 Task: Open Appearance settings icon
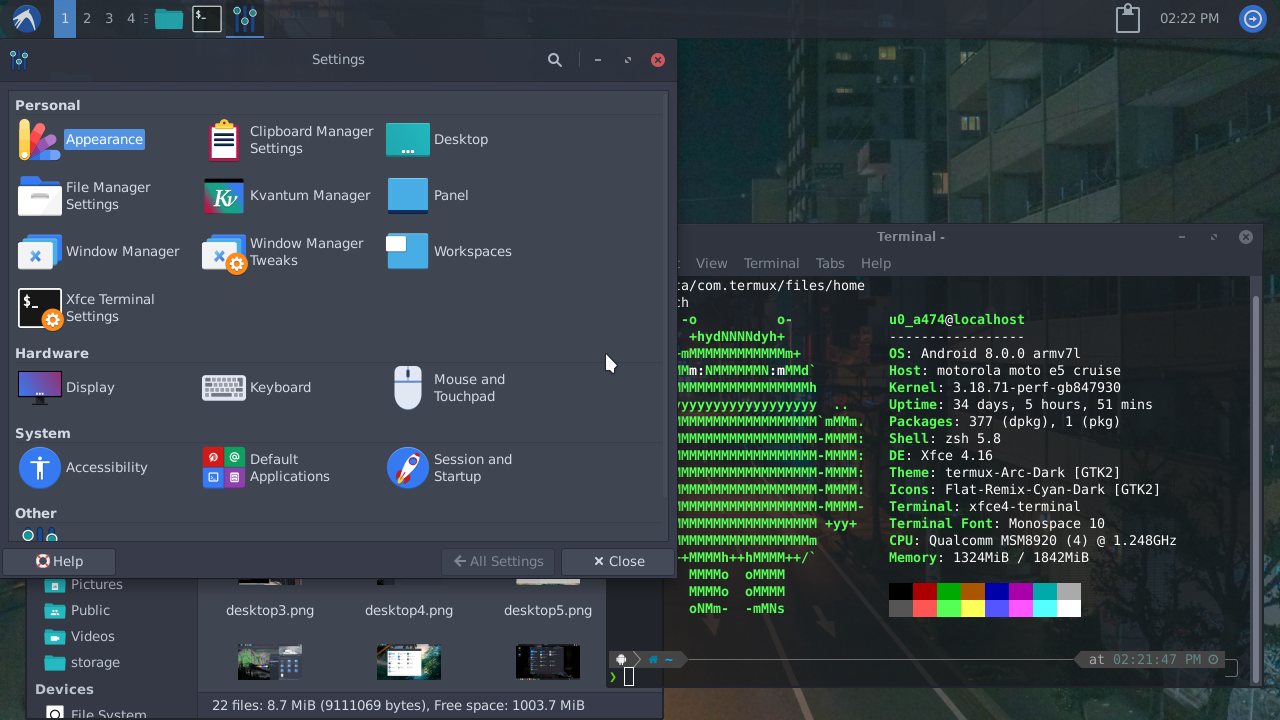click(x=39, y=140)
